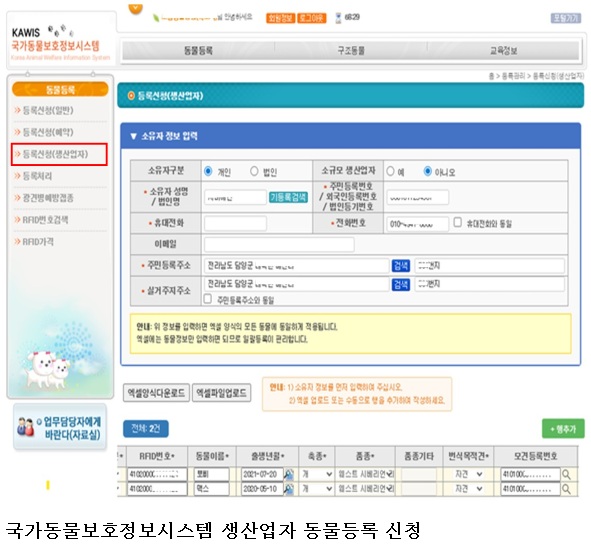This screenshot has height=555, width=591.
Task: Open the 구조동물 top menu
Action: click(351, 51)
